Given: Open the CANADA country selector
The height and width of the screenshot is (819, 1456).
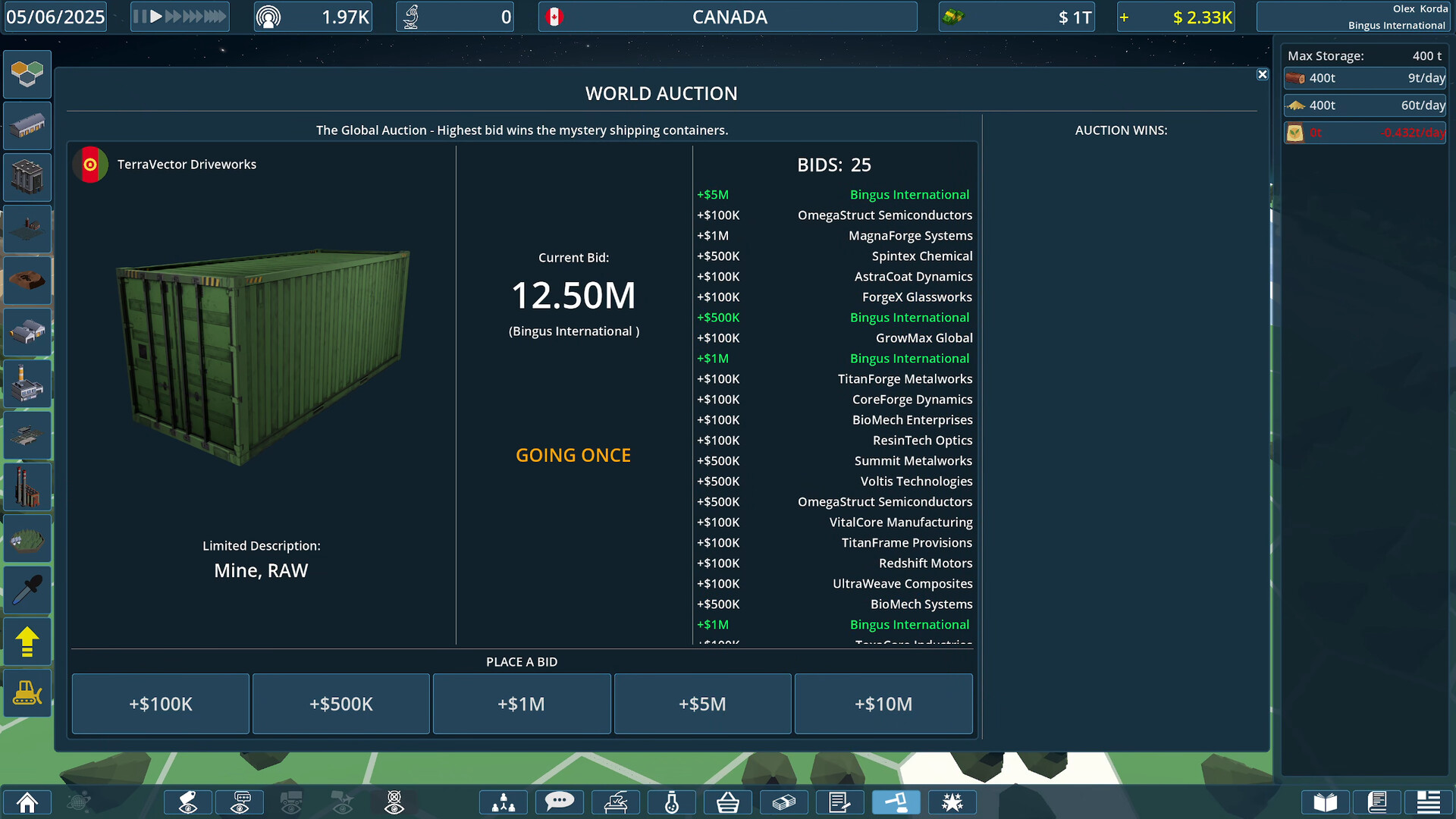Looking at the screenshot, I should (x=728, y=17).
